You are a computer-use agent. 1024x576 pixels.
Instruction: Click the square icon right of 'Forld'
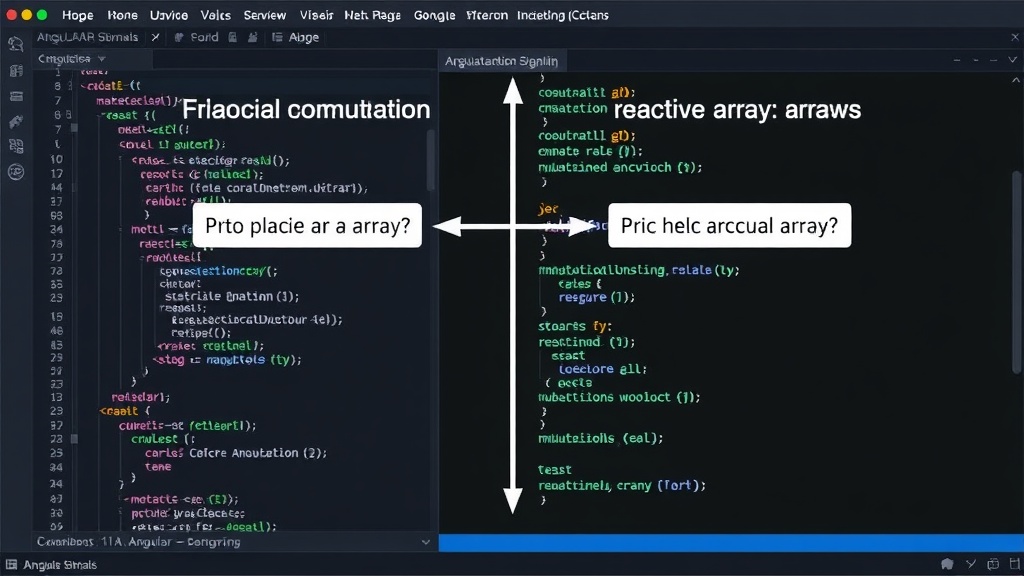232,37
